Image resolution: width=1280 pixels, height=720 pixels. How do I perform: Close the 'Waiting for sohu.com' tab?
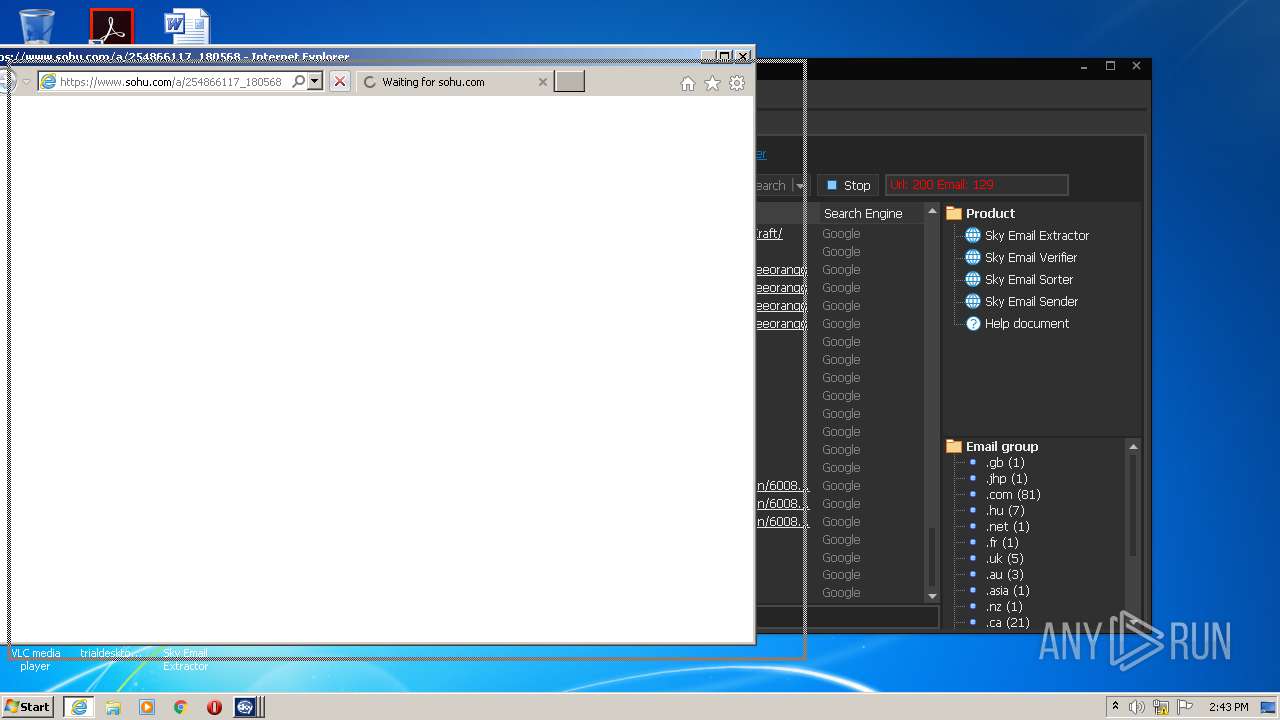tap(543, 82)
